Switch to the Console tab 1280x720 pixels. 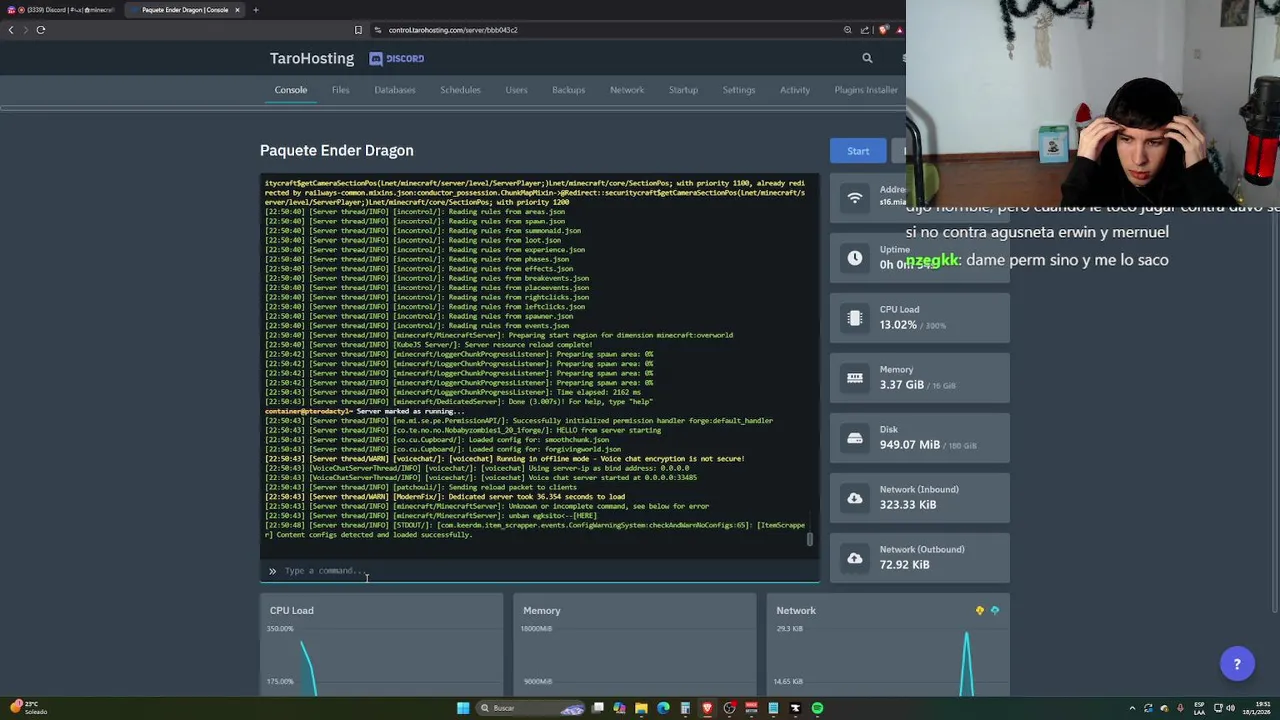click(x=291, y=90)
